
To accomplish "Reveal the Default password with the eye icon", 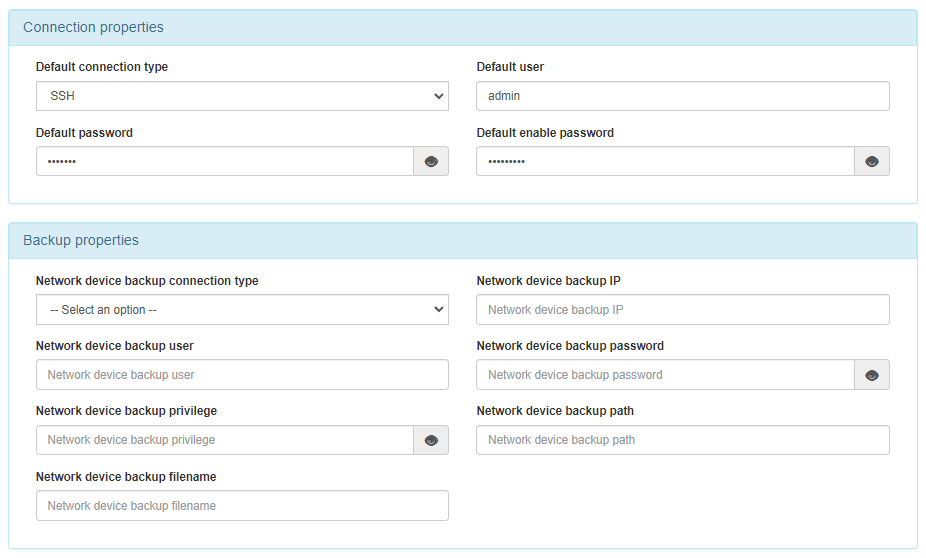I will [x=431, y=161].
